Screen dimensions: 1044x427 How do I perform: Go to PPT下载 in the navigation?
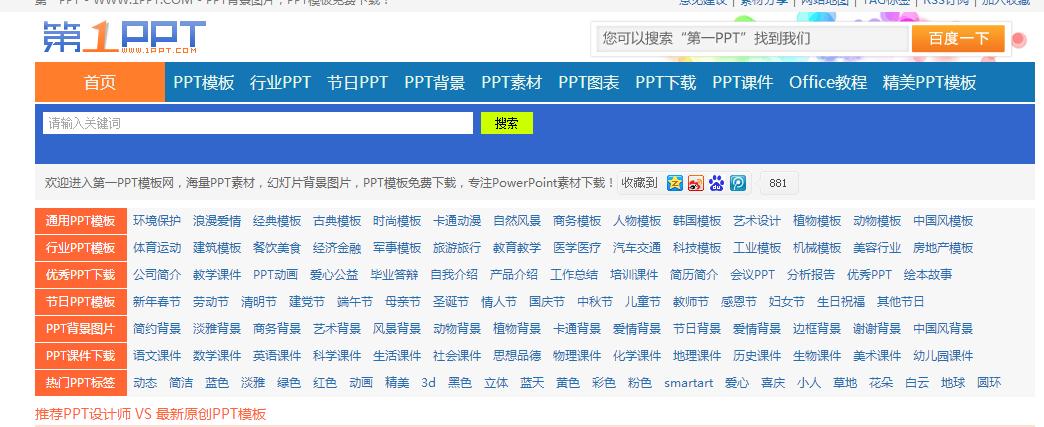(666, 83)
